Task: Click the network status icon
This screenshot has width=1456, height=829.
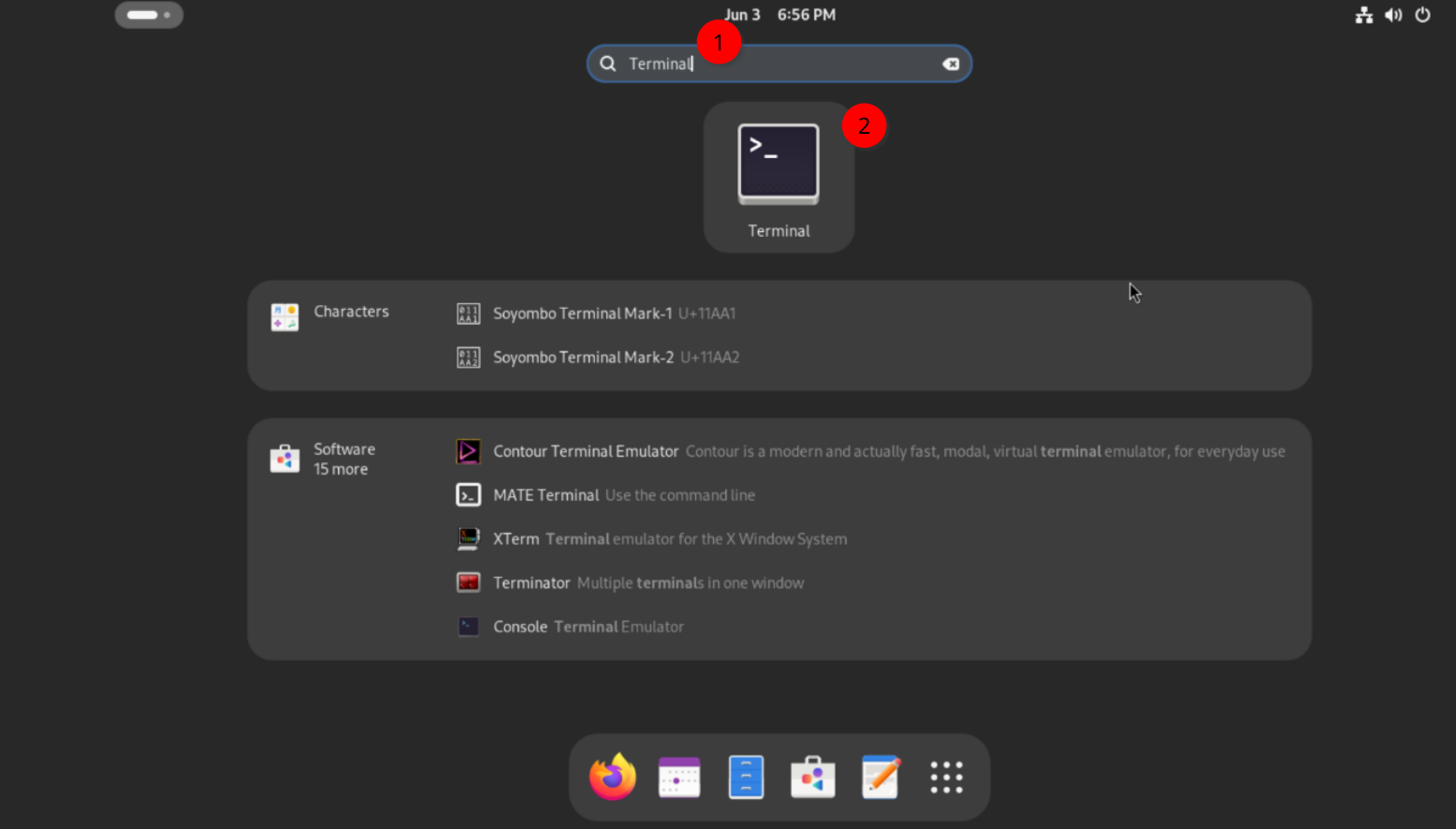Action: coord(1364,15)
